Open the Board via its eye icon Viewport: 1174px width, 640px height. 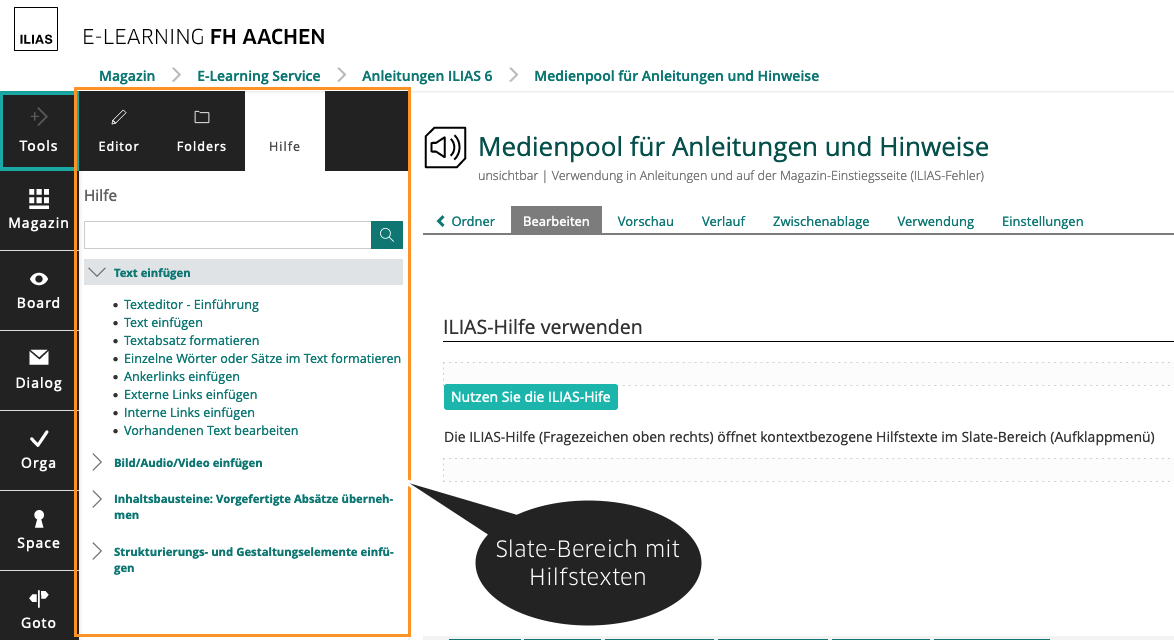[38, 290]
